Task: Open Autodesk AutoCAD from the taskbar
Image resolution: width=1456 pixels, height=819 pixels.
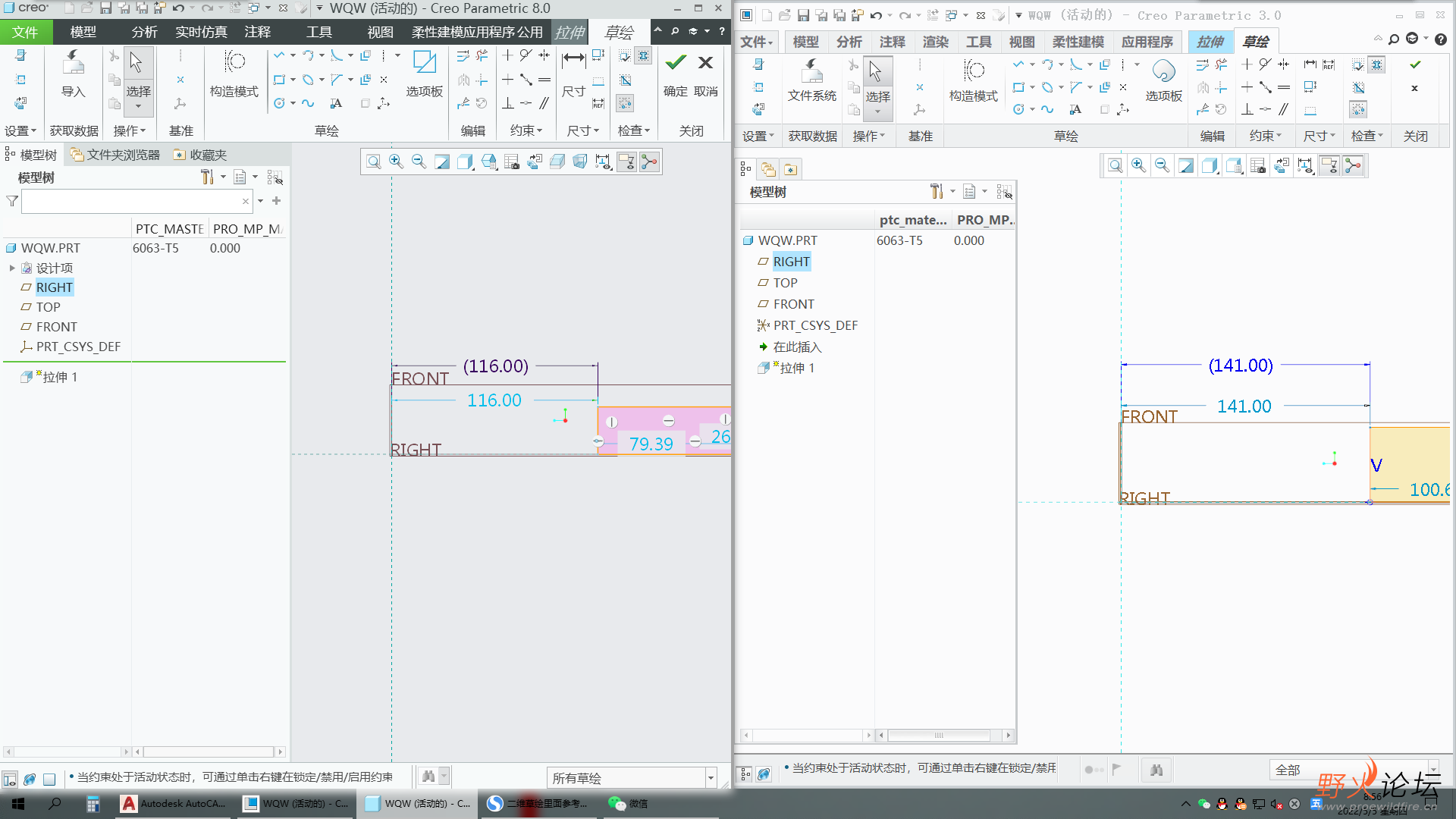Action: point(174,803)
